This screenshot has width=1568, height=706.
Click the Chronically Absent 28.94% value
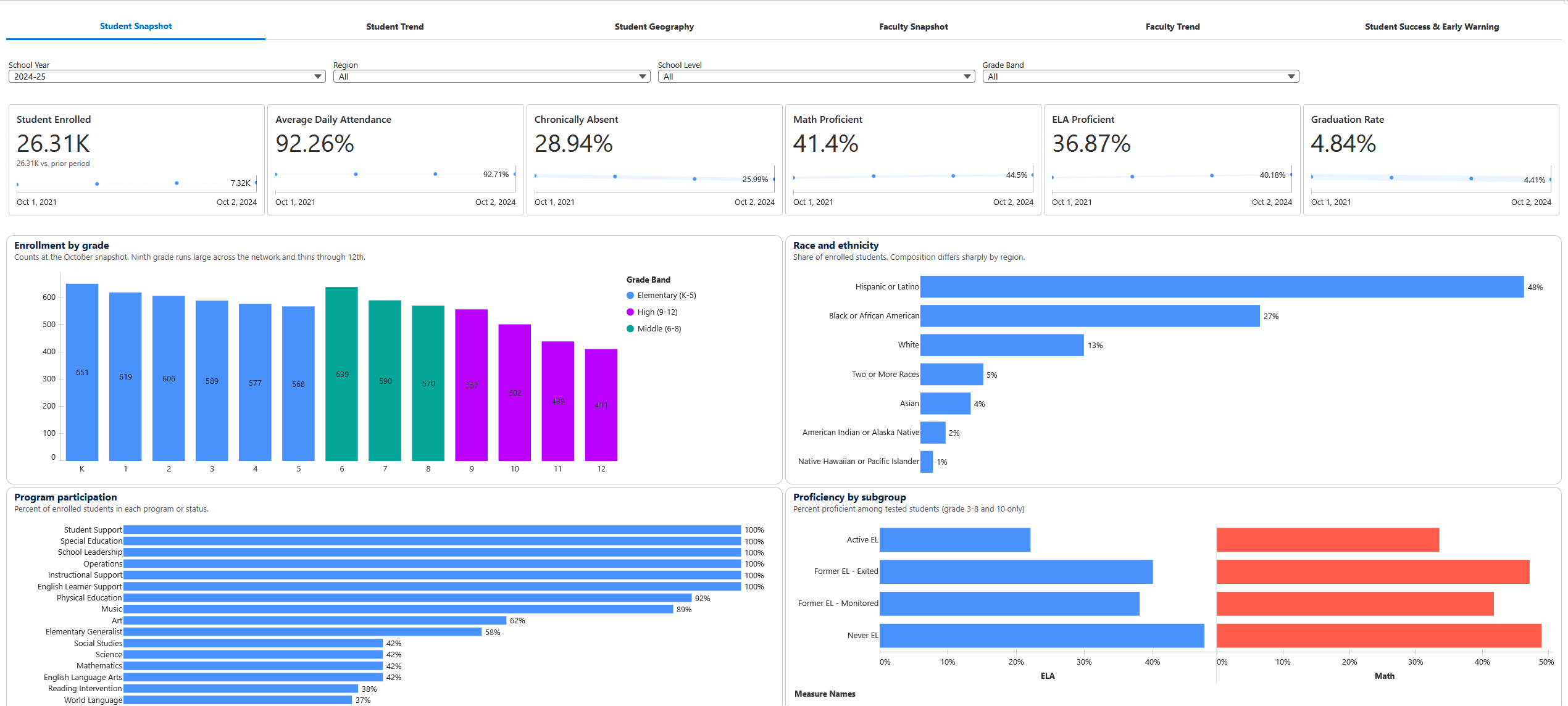[573, 144]
